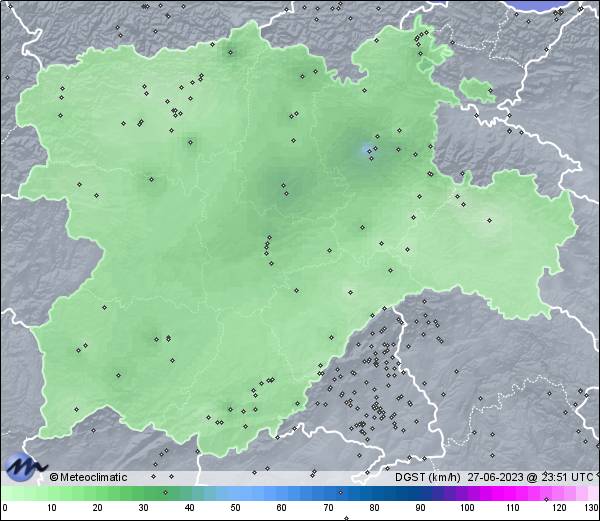Screen dimensions: 600x521
Task: Click the 50 label on the legend
Action: click(235, 508)
